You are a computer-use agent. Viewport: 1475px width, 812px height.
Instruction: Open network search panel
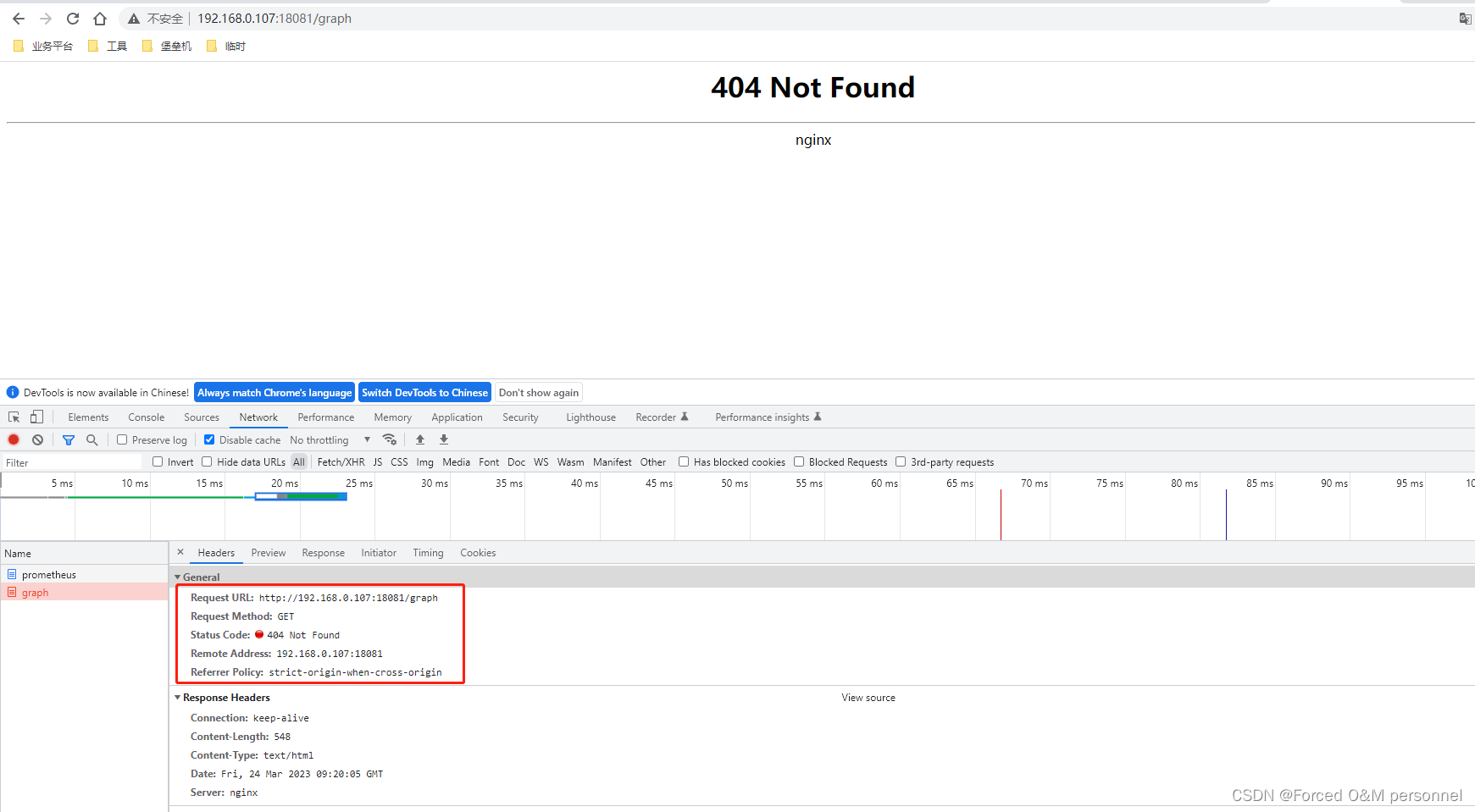(x=92, y=439)
